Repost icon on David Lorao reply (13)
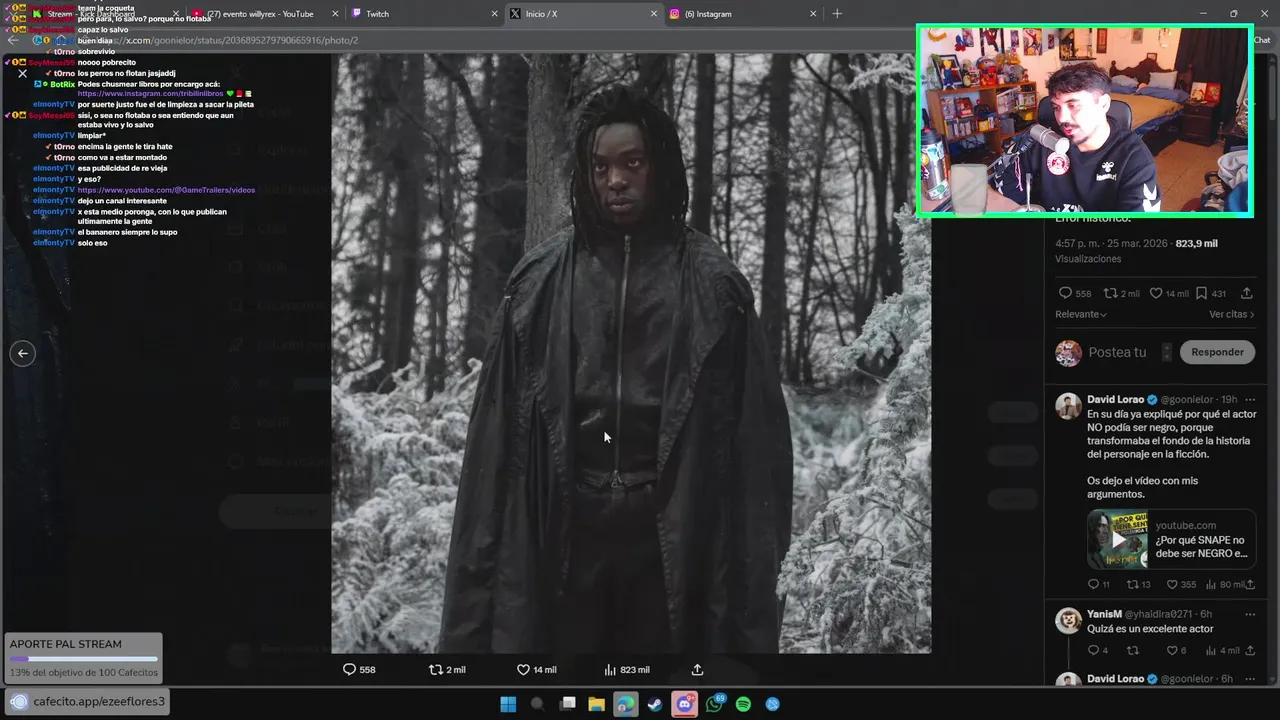Viewport: 1280px width, 720px height. click(x=1132, y=585)
